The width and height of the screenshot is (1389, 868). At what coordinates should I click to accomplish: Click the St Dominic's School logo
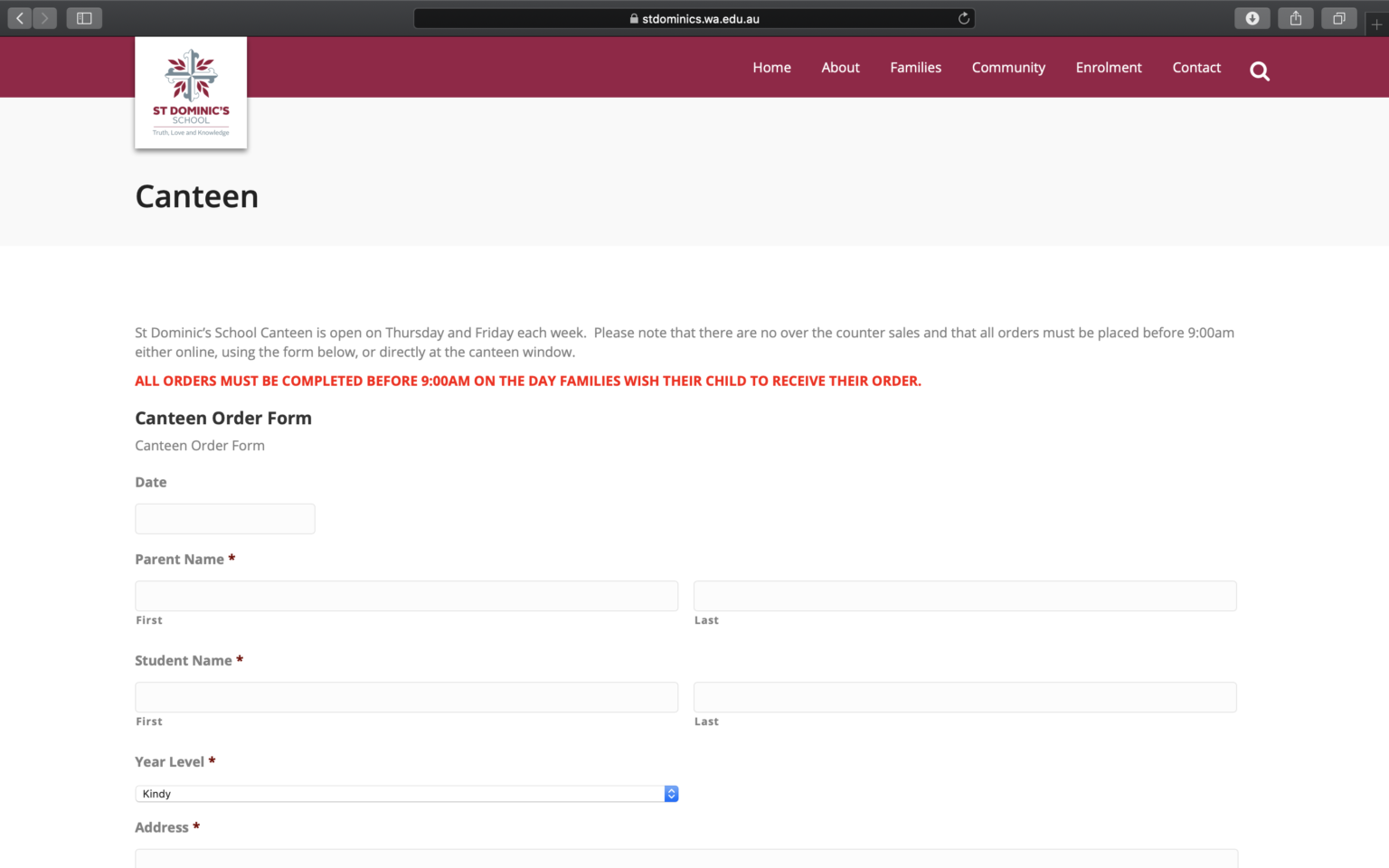click(190, 90)
